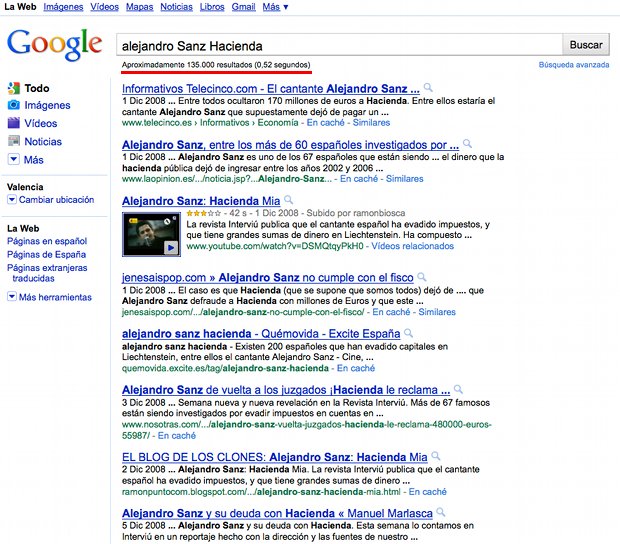This screenshot has height=544, width=620.
Task: Click preview magnifier beside 'Alejandro Sanz: Hacienda Mia' video result
Action: pos(289,200)
